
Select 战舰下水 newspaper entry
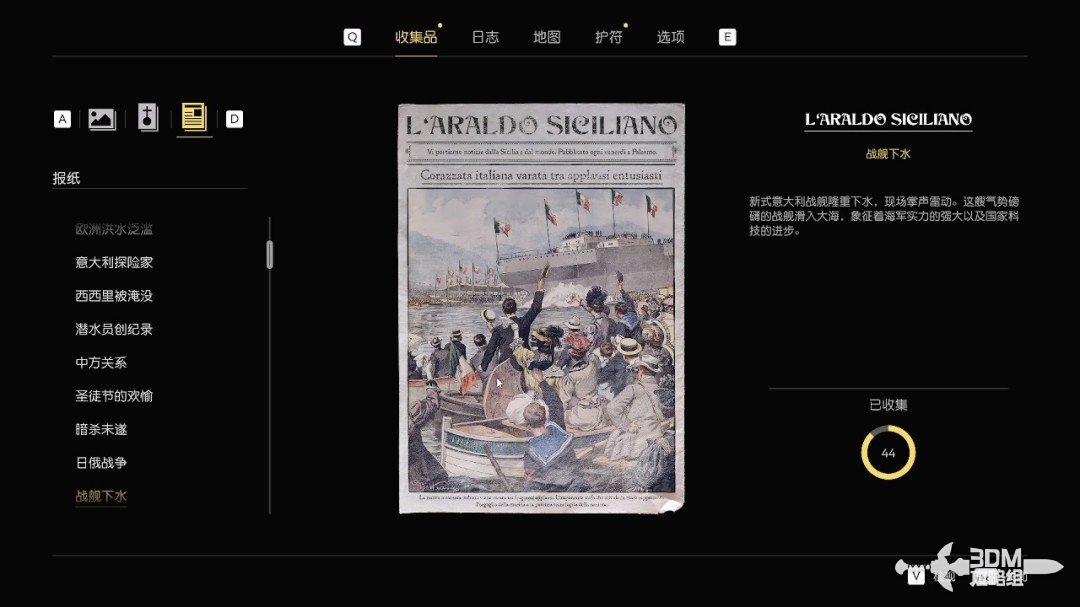tap(101, 496)
